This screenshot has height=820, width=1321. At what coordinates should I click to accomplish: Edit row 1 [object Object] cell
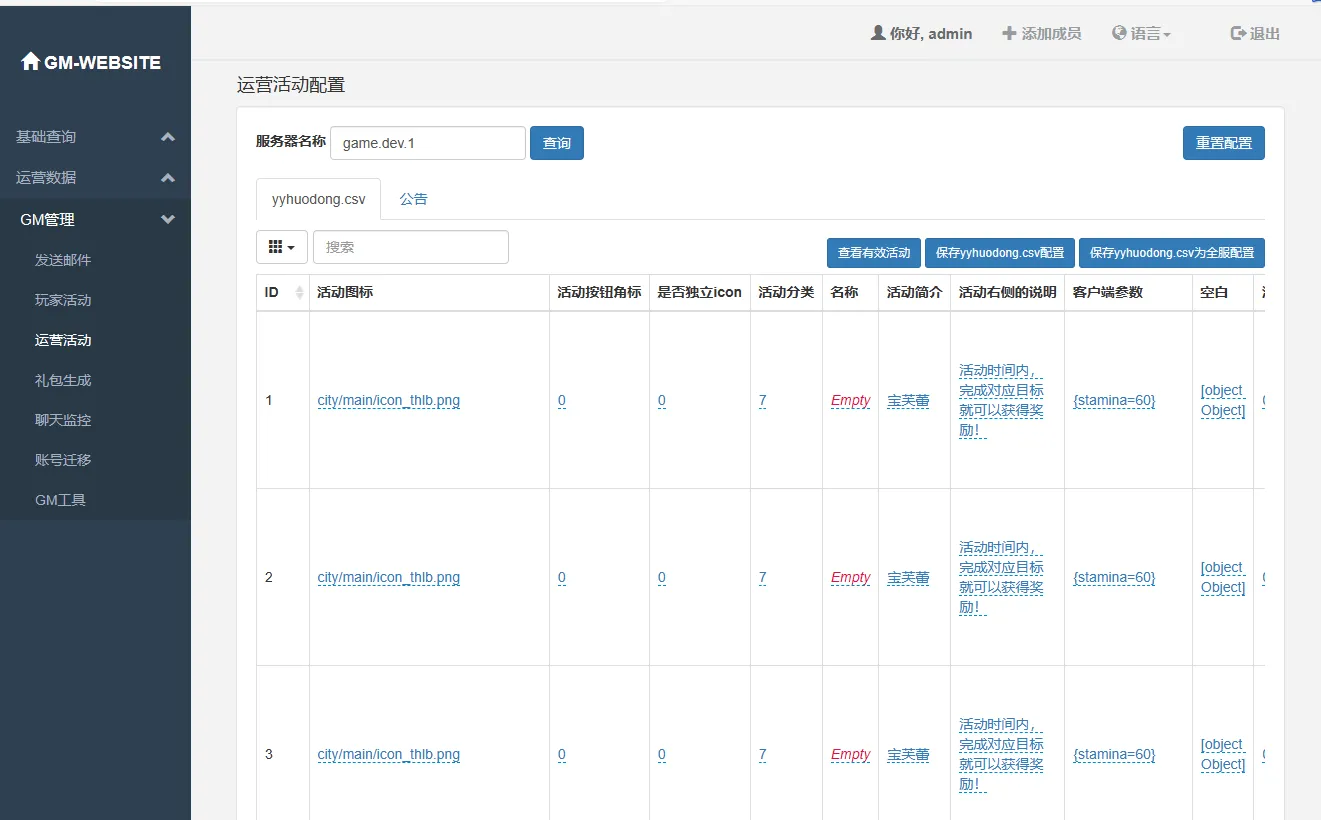1223,400
